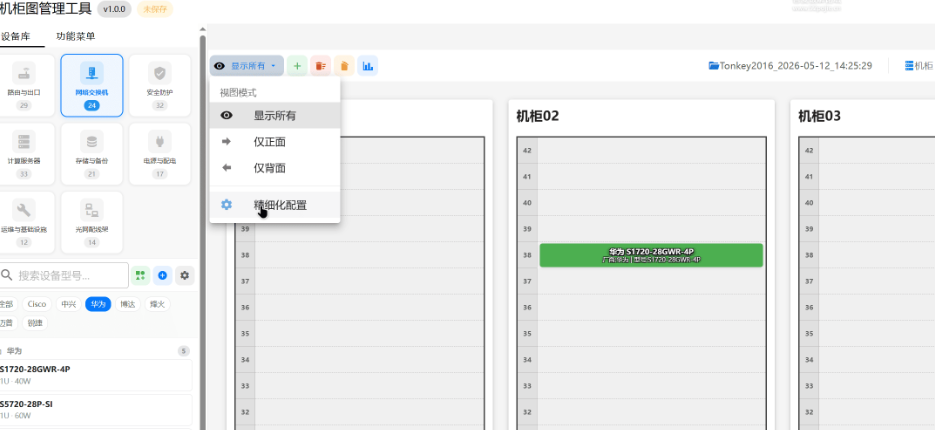
Task: Switch to the 设备库 tab
Action: coord(15,36)
